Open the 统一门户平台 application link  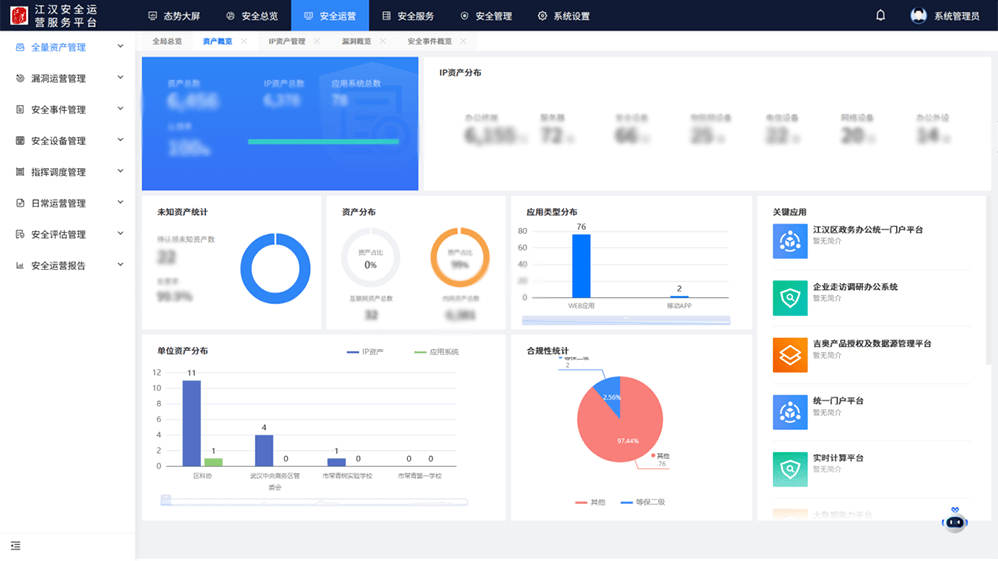(838, 401)
